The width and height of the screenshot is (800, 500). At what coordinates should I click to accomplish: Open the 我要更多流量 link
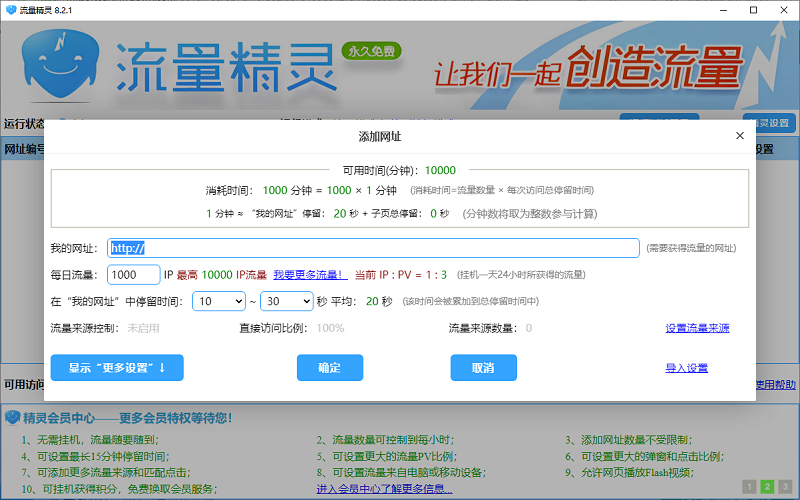310,274
